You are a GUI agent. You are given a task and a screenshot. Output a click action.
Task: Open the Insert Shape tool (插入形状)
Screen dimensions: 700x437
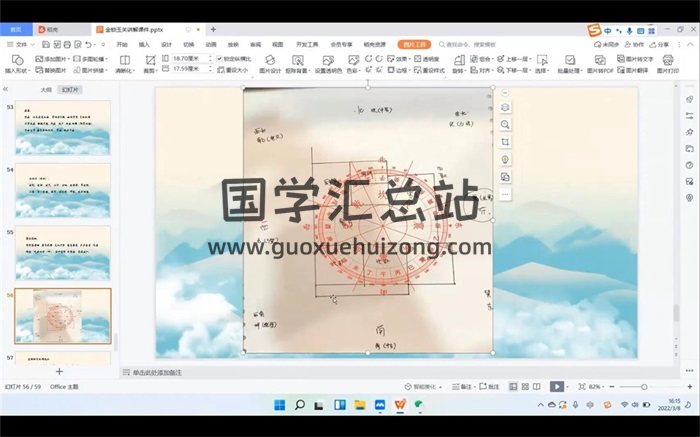tap(17, 64)
